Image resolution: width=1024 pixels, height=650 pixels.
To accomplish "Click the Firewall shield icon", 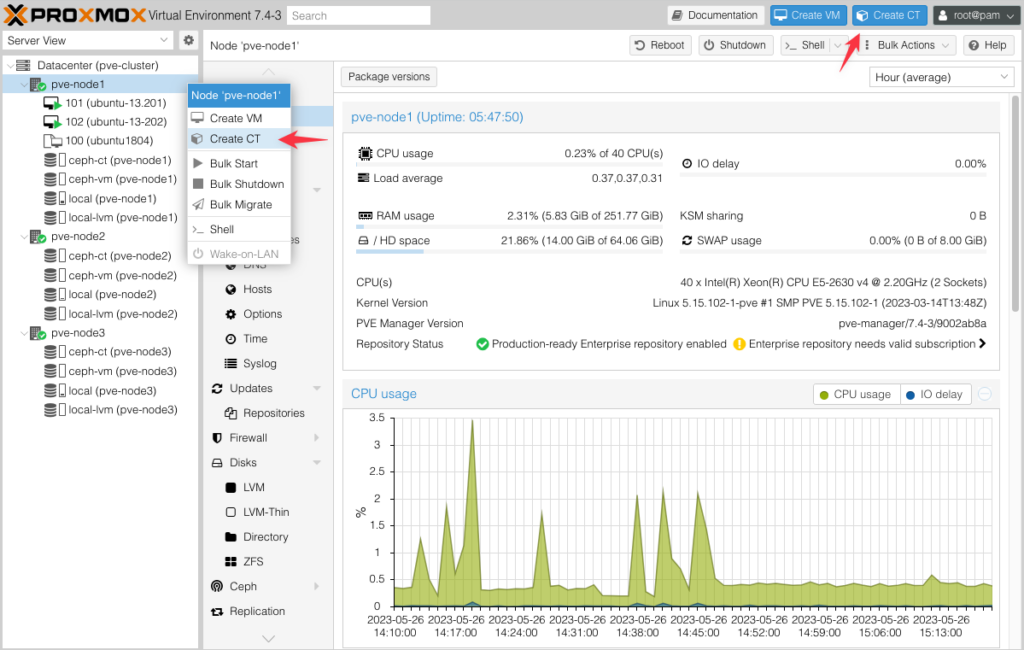I will (x=217, y=438).
